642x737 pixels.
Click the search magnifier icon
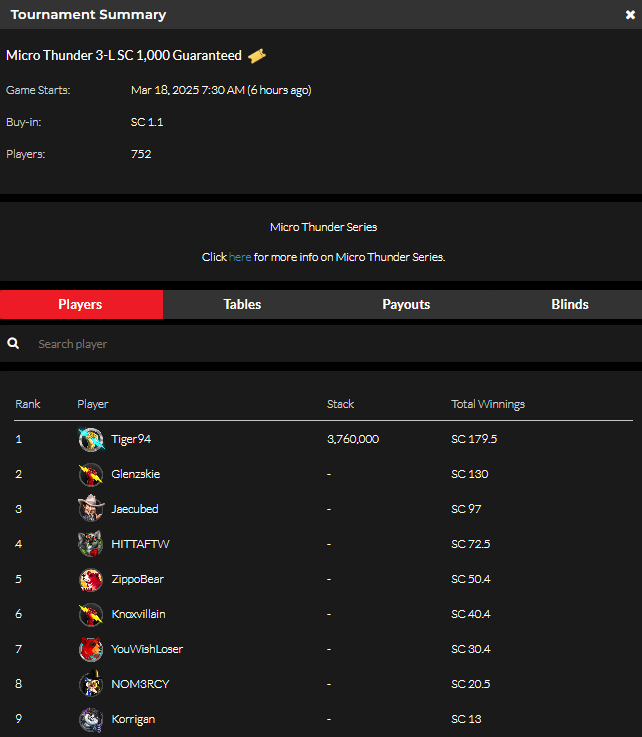coord(13,344)
